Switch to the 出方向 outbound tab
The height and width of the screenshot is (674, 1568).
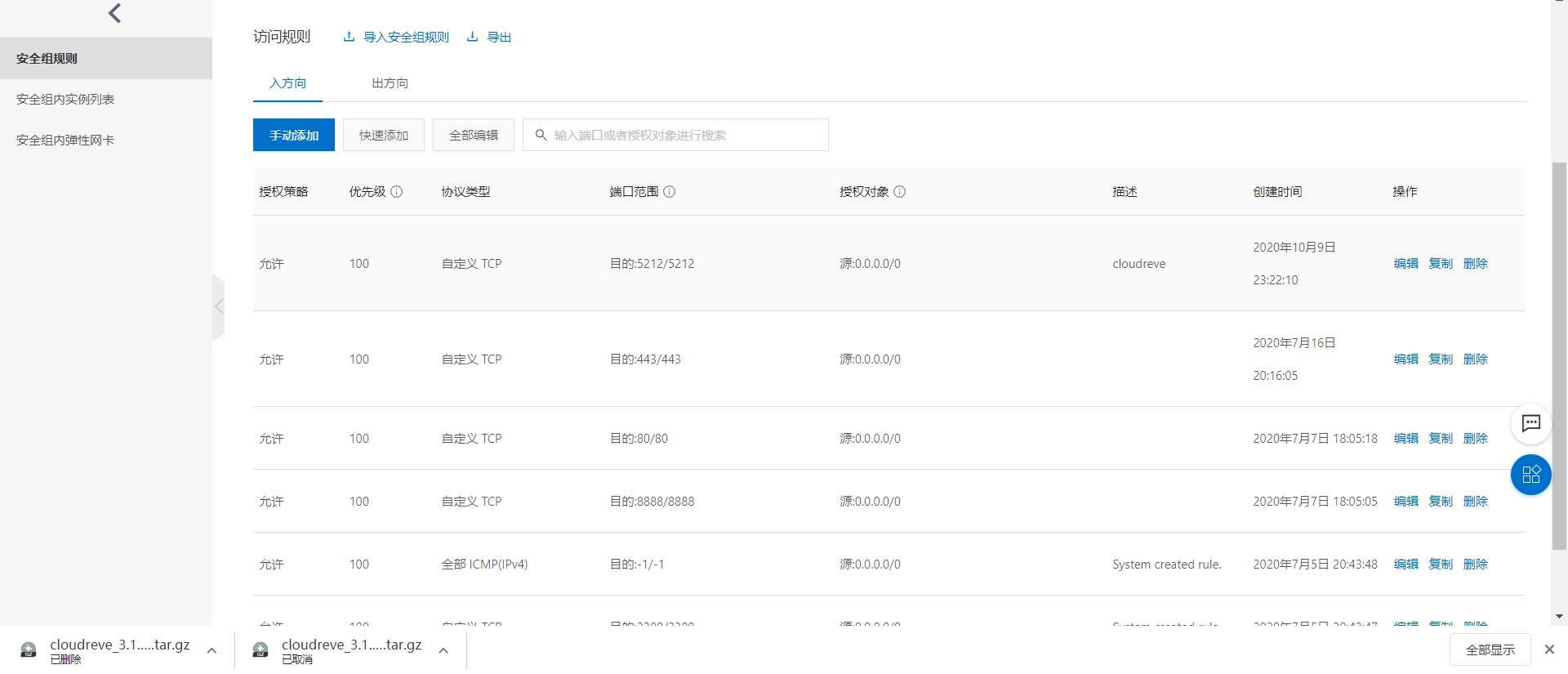coord(390,83)
